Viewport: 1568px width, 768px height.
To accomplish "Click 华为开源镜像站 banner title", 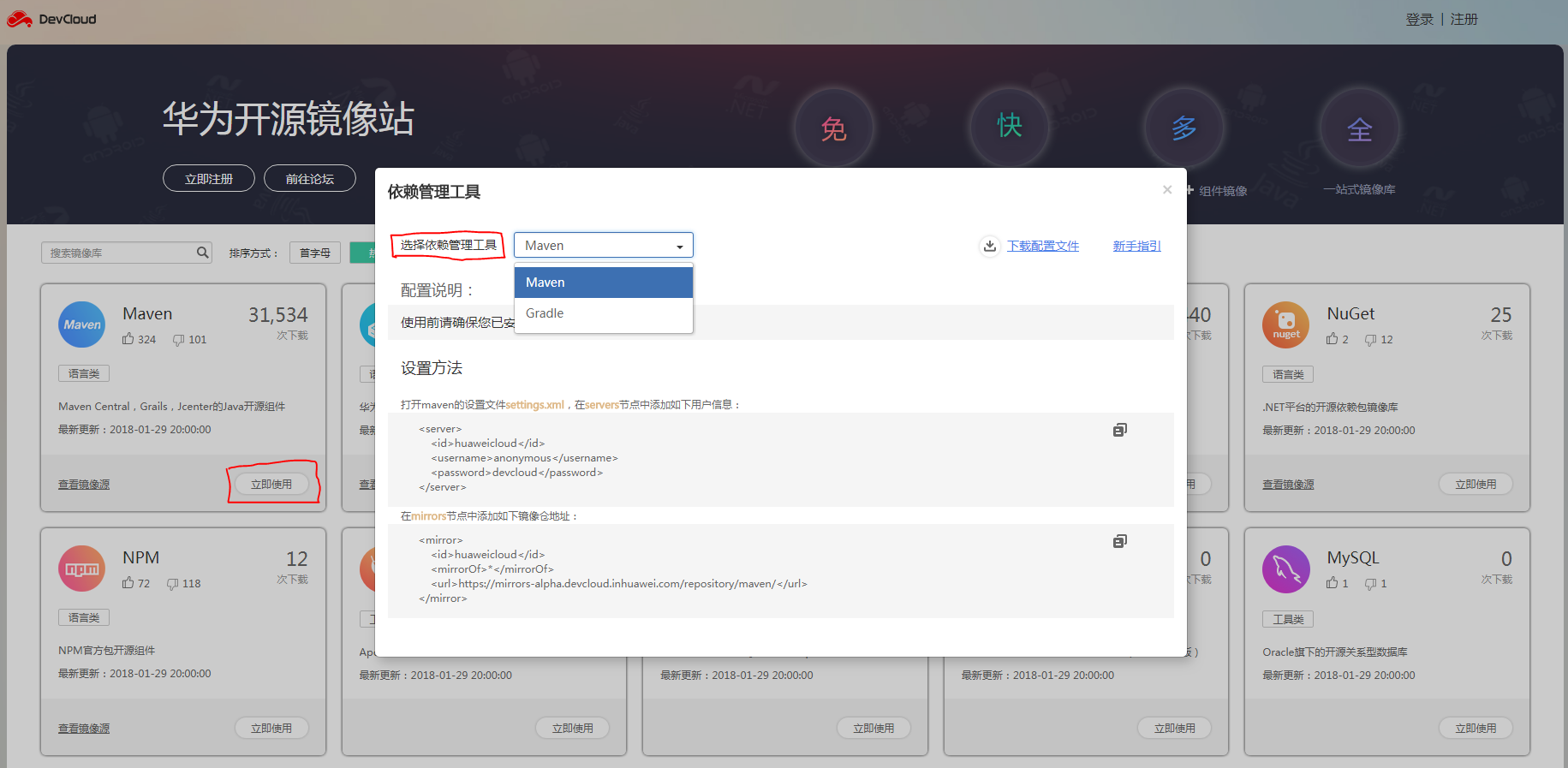I will tap(289, 119).
